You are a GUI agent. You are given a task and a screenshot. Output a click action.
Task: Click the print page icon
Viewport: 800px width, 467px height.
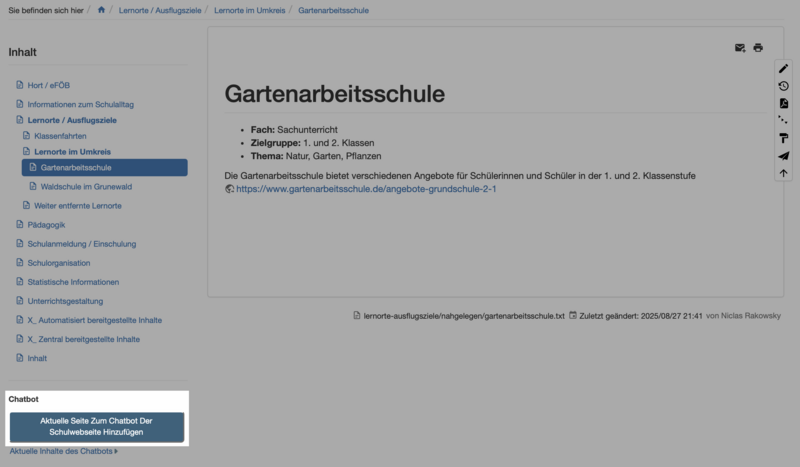[x=758, y=48]
